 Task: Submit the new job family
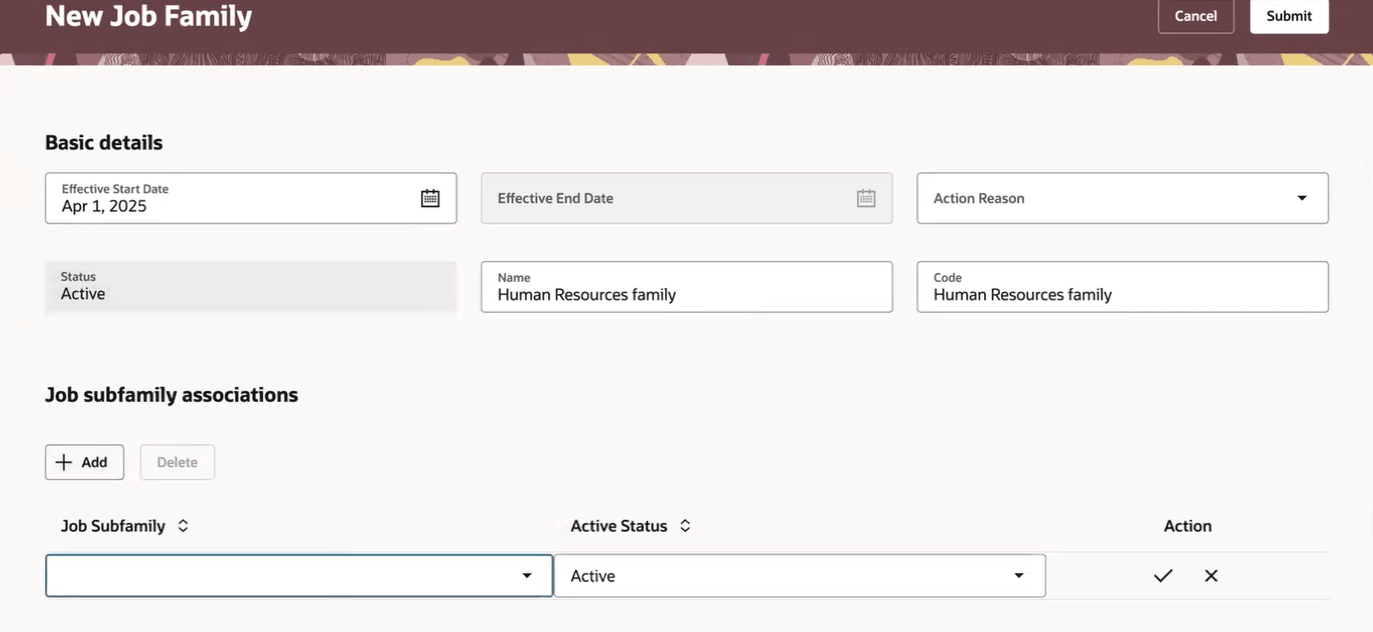(x=1289, y=16)
